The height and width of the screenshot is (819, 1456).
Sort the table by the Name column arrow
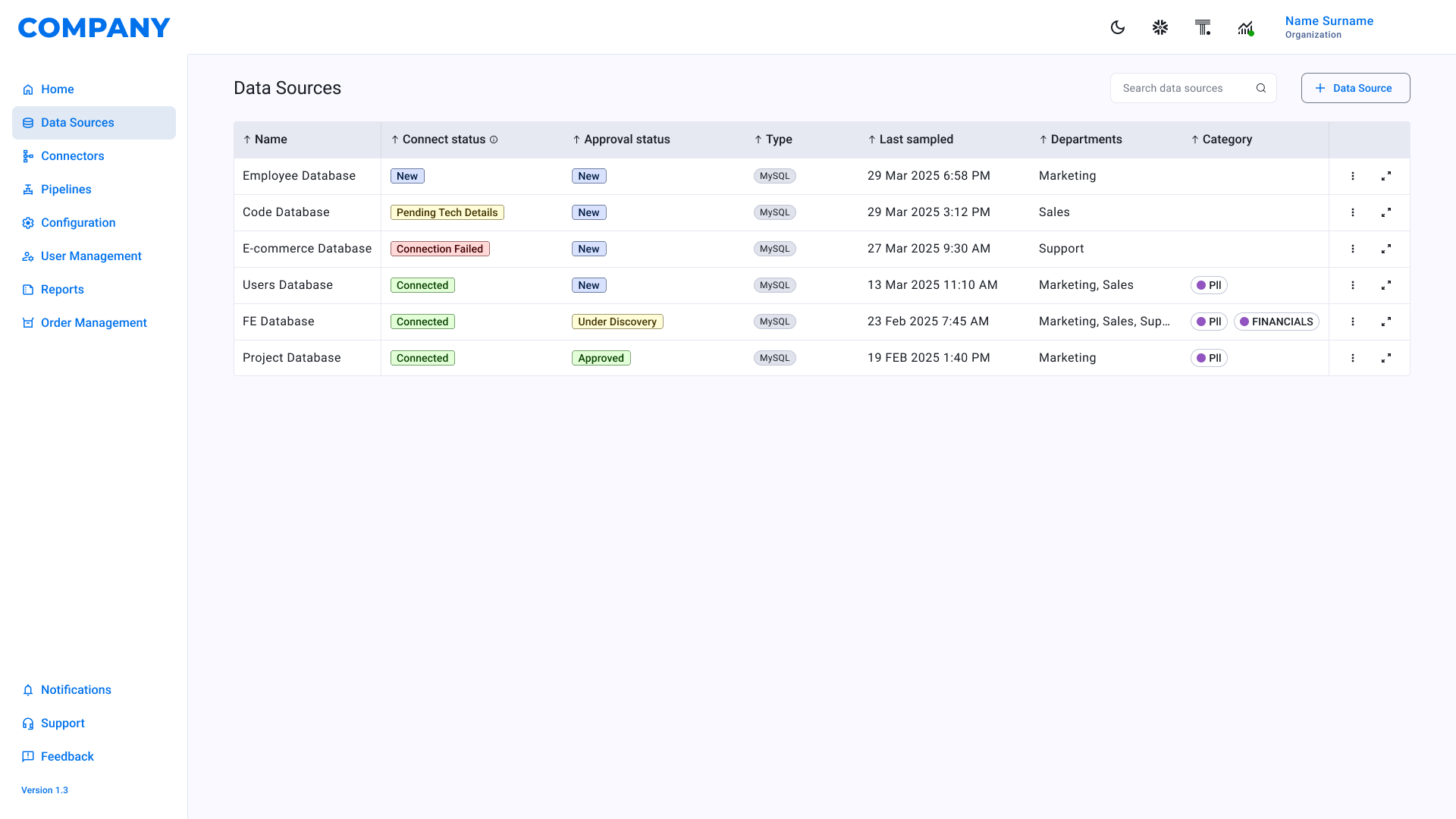pos(246,140)
